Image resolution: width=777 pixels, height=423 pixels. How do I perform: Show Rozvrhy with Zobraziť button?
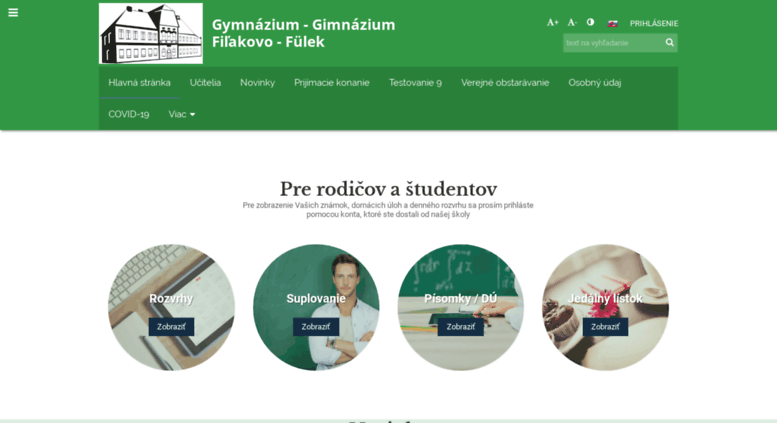(x=171, y=326)
